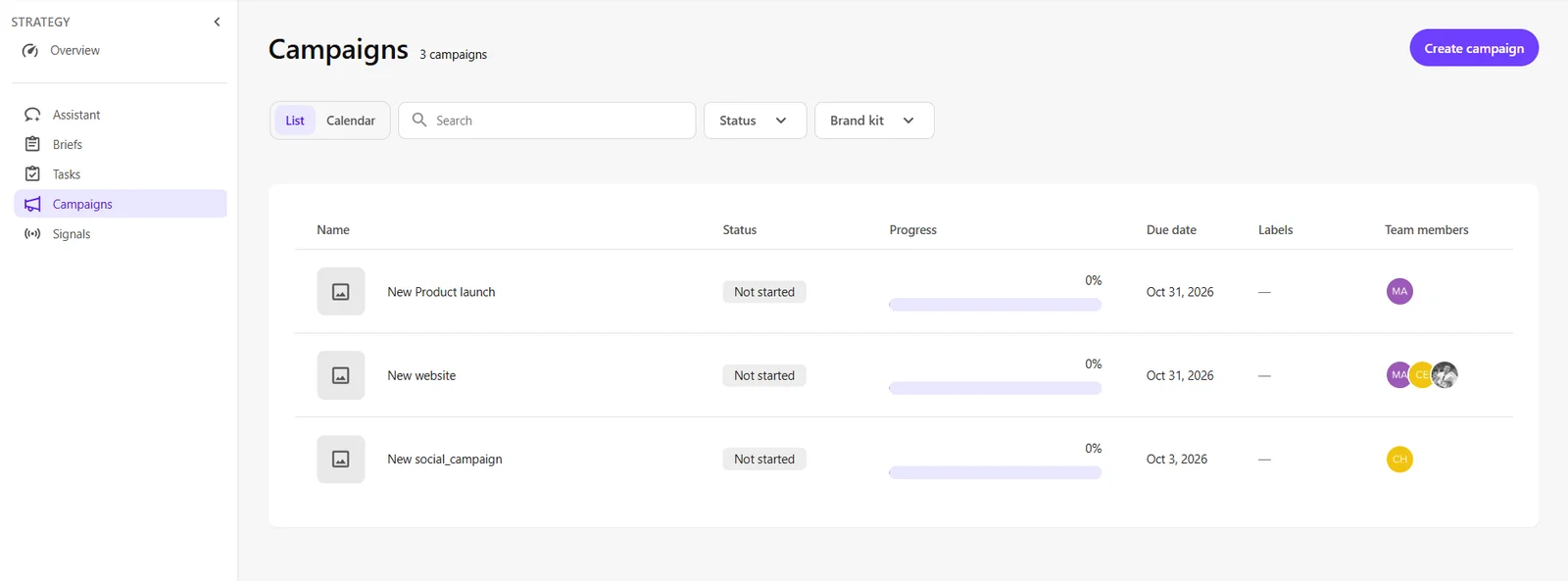The image size is (1568, 581).
Task: Select Campaigns in the sidebar
Action: pyautogui.click(x=121, y=204)
